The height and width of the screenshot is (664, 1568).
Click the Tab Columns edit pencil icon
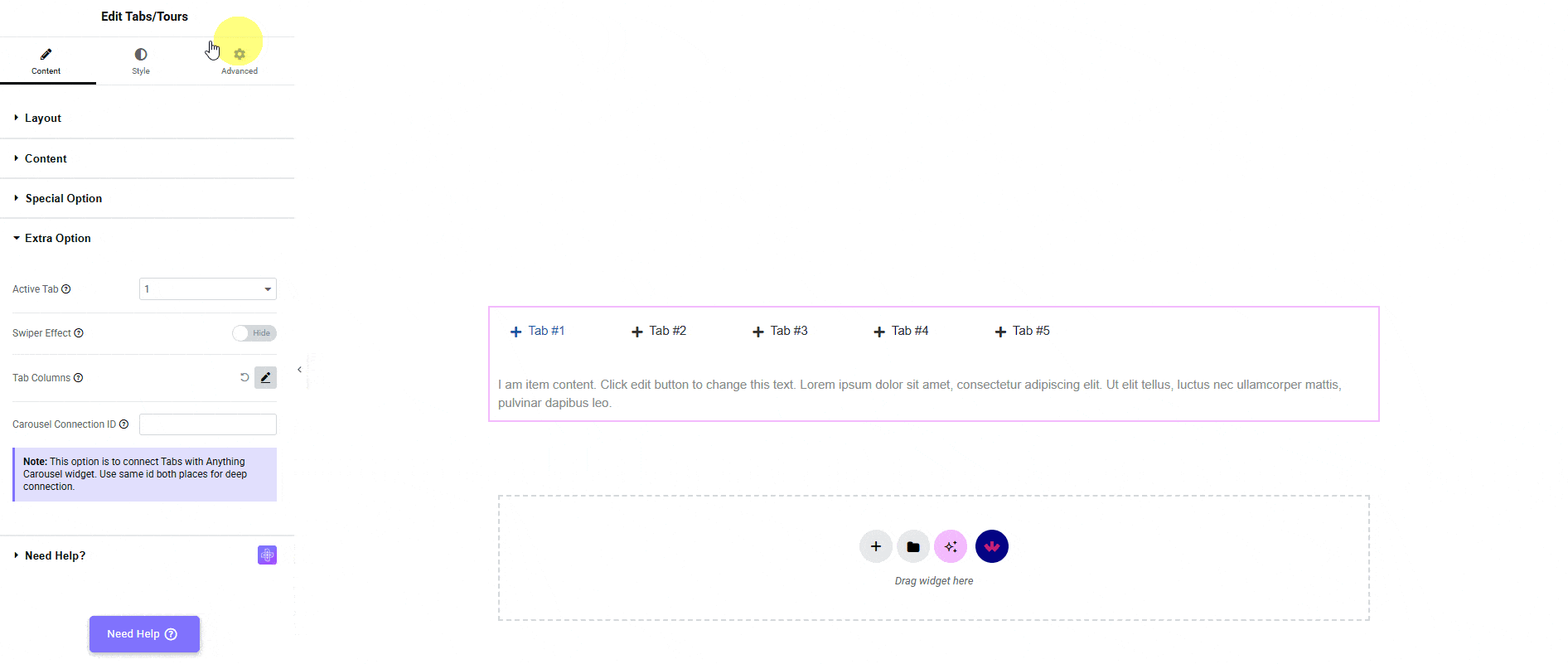click(265, 378)
